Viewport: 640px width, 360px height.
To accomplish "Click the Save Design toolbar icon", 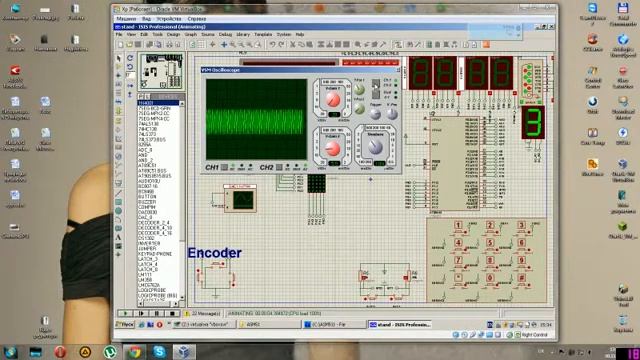I will [x=138, y=44].
